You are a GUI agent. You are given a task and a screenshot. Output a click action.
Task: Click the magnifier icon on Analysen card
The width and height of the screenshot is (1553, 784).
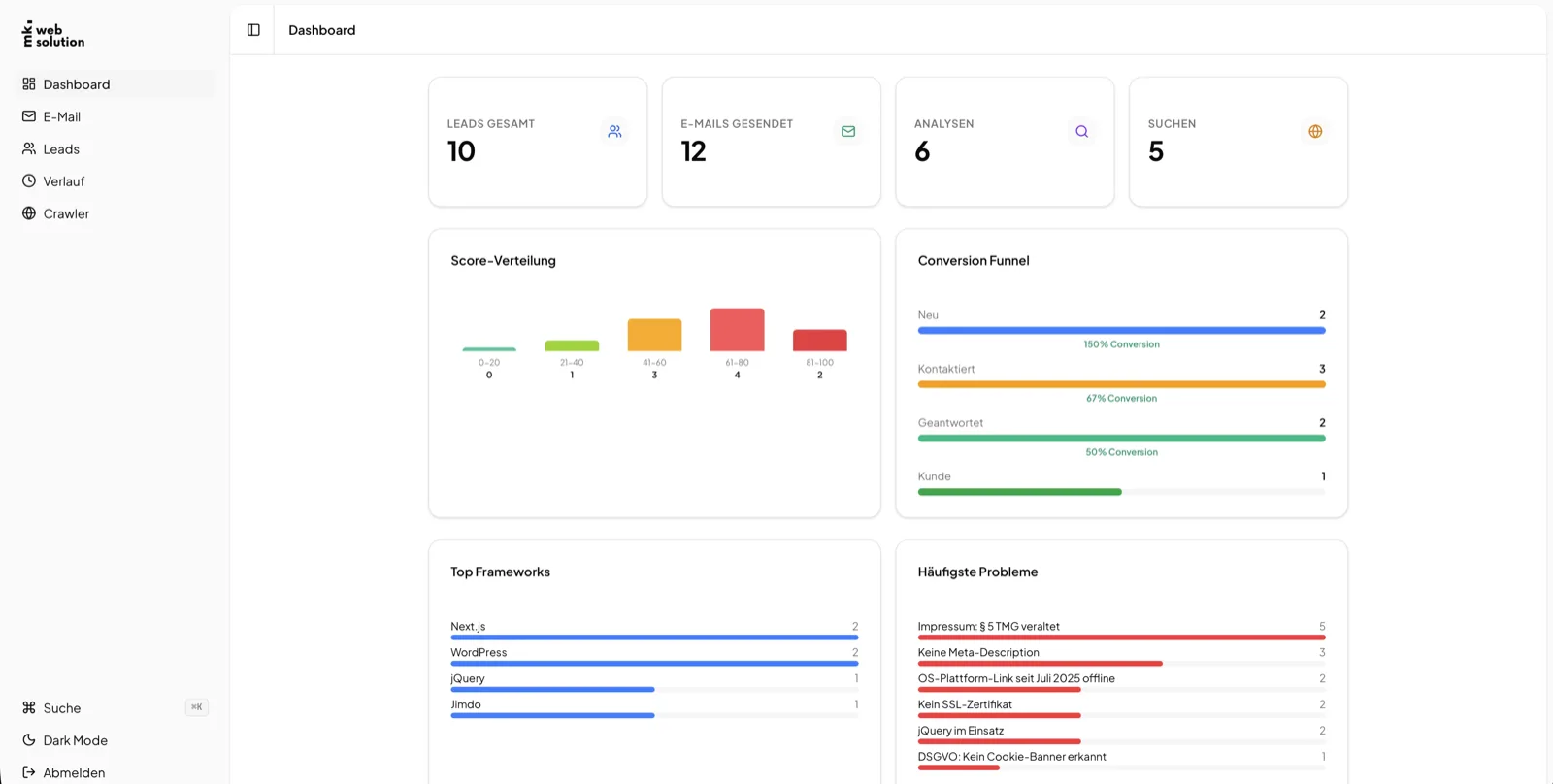[x=1081, y=131]
